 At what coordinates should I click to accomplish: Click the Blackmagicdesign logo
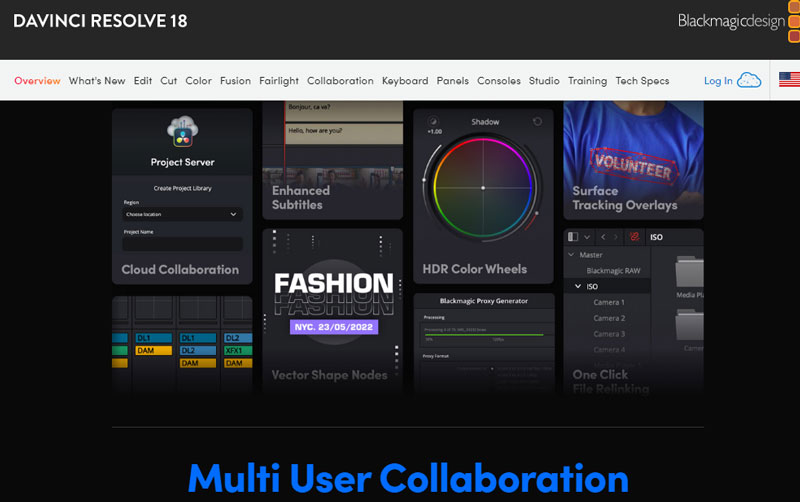pyautogui.click(x=738, y=21)
